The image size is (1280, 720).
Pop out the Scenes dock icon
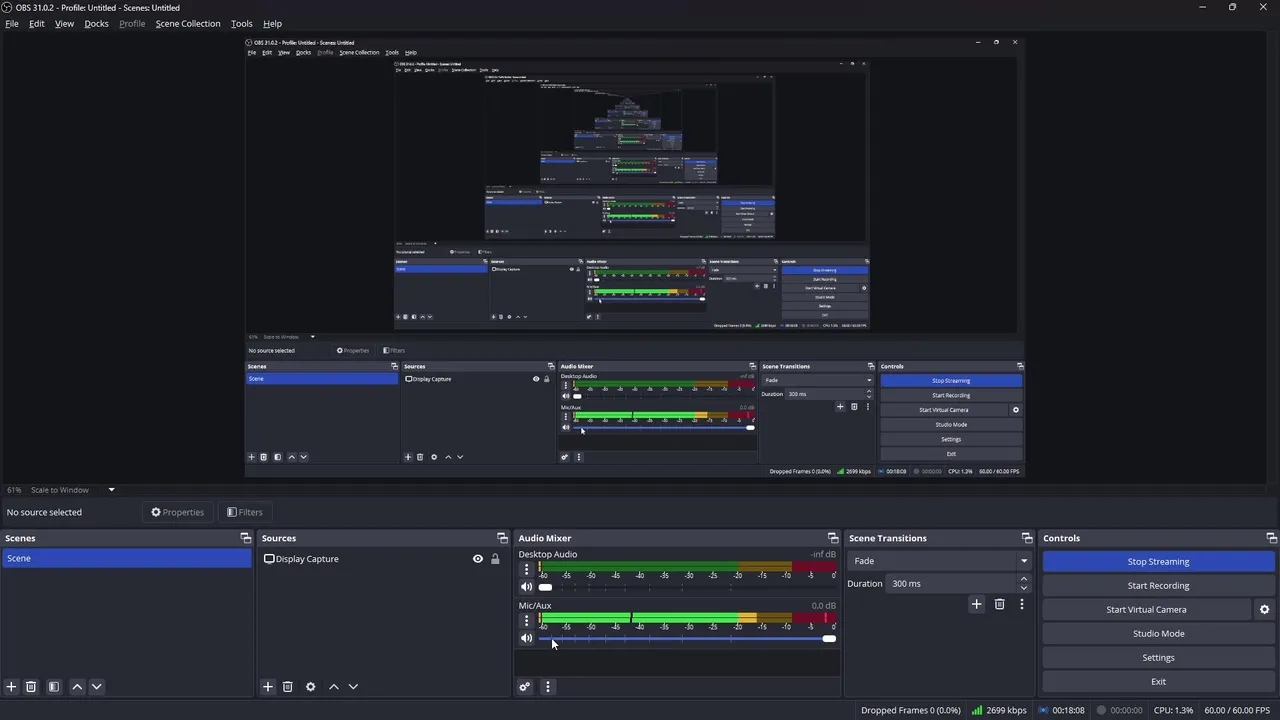tap(246, 538)
